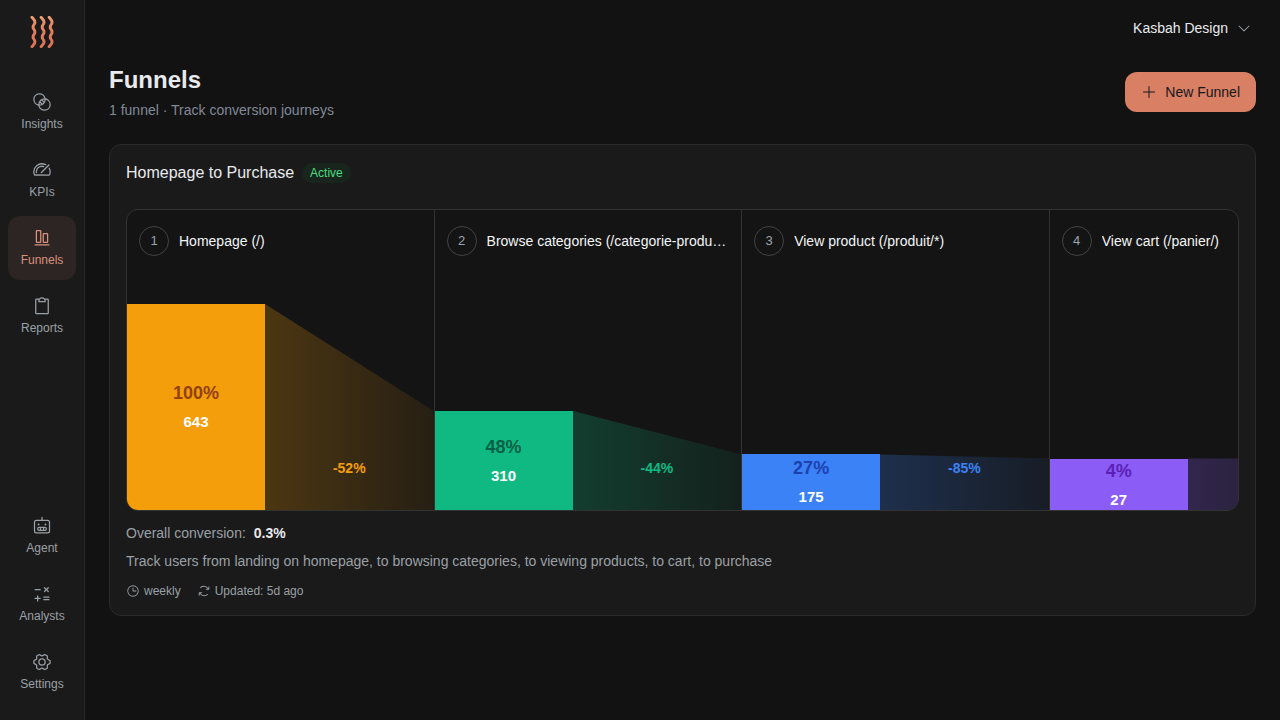This screenshot has height=720, width=1280.
Task: Click the weekly schedule label
Action: tap(162, 590)
